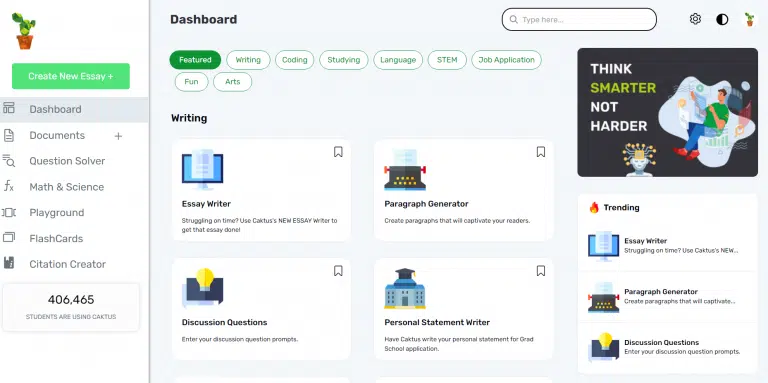768x383 pixels.
Task: Open settings gear icon in header
Action: 695,19
